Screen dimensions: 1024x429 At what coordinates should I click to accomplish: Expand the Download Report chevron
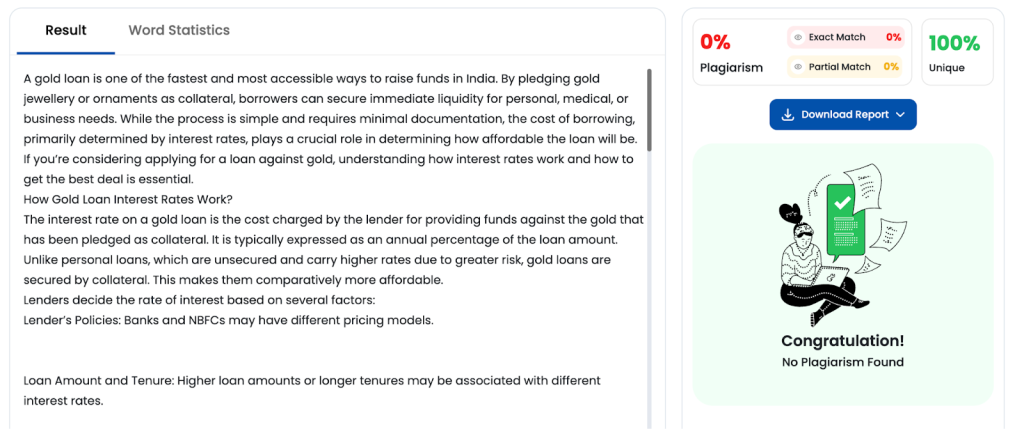pos(900,115)
